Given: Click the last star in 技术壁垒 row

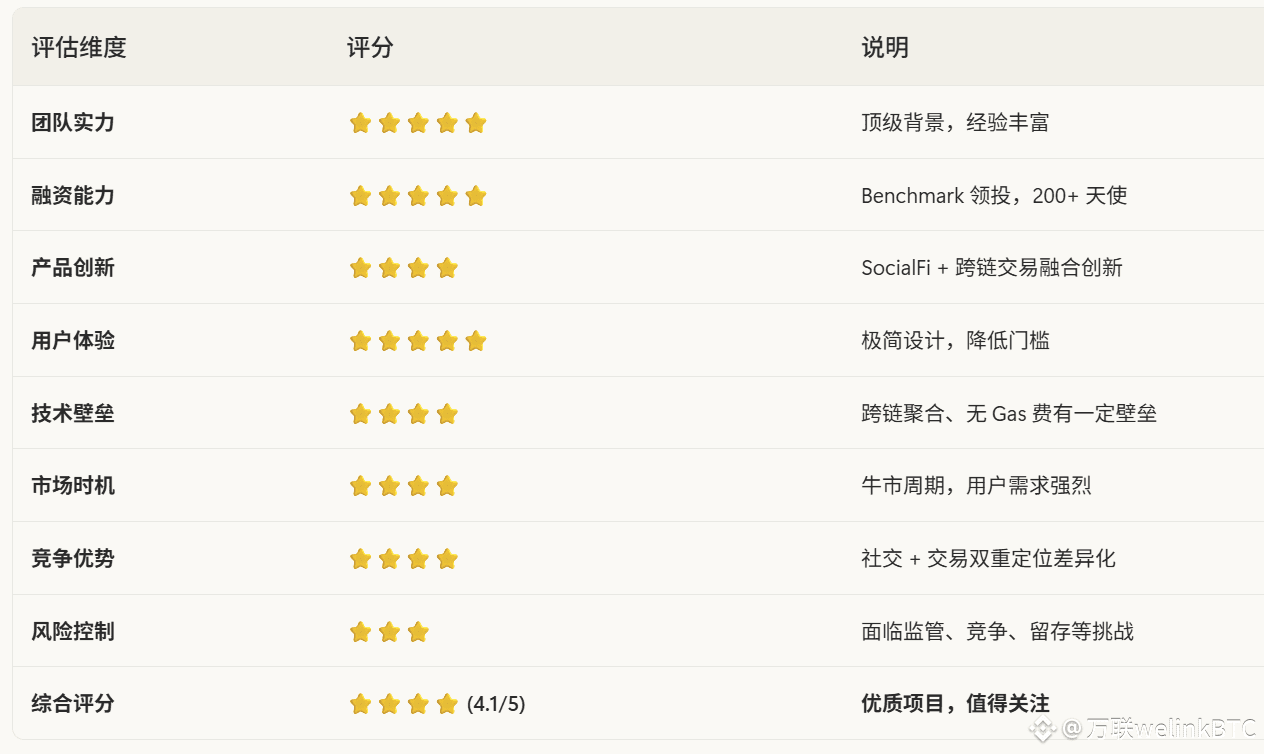Looking at the screenshot, I should (x=447, y=414).
